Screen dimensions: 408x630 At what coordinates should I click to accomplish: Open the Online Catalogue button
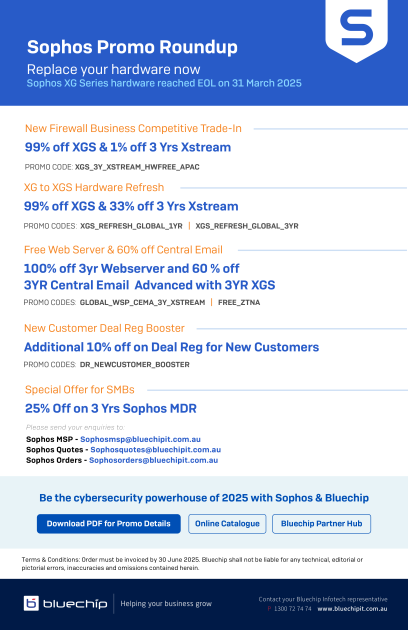(x=227, y=524)
